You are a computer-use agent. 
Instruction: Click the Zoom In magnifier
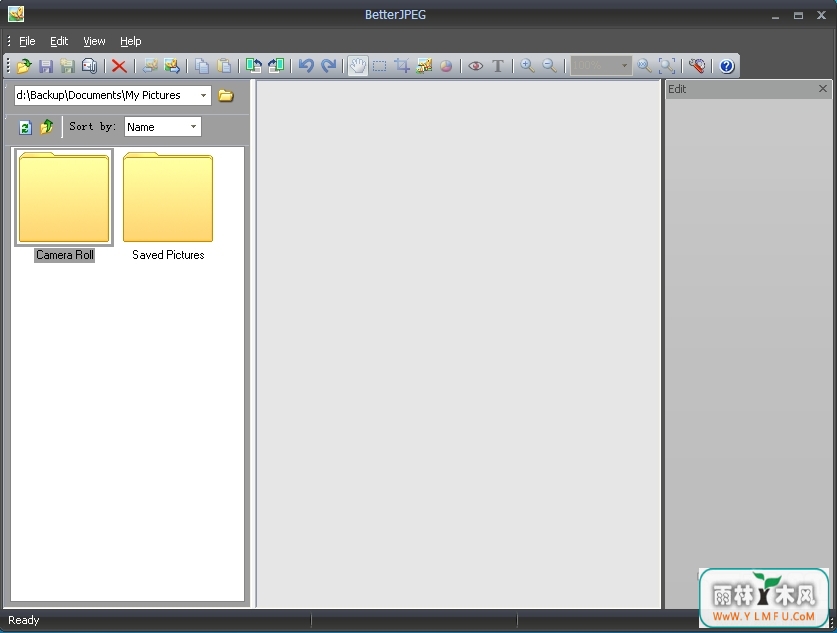[527, 66]
